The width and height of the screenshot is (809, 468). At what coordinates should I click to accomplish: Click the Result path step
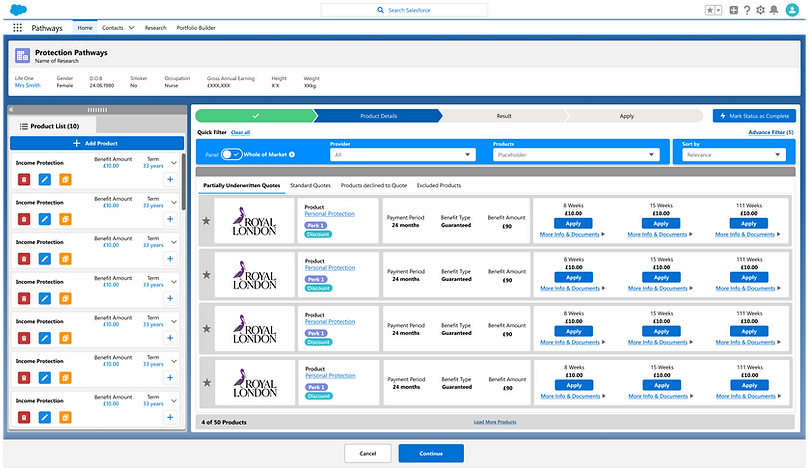tap(504, 116)
